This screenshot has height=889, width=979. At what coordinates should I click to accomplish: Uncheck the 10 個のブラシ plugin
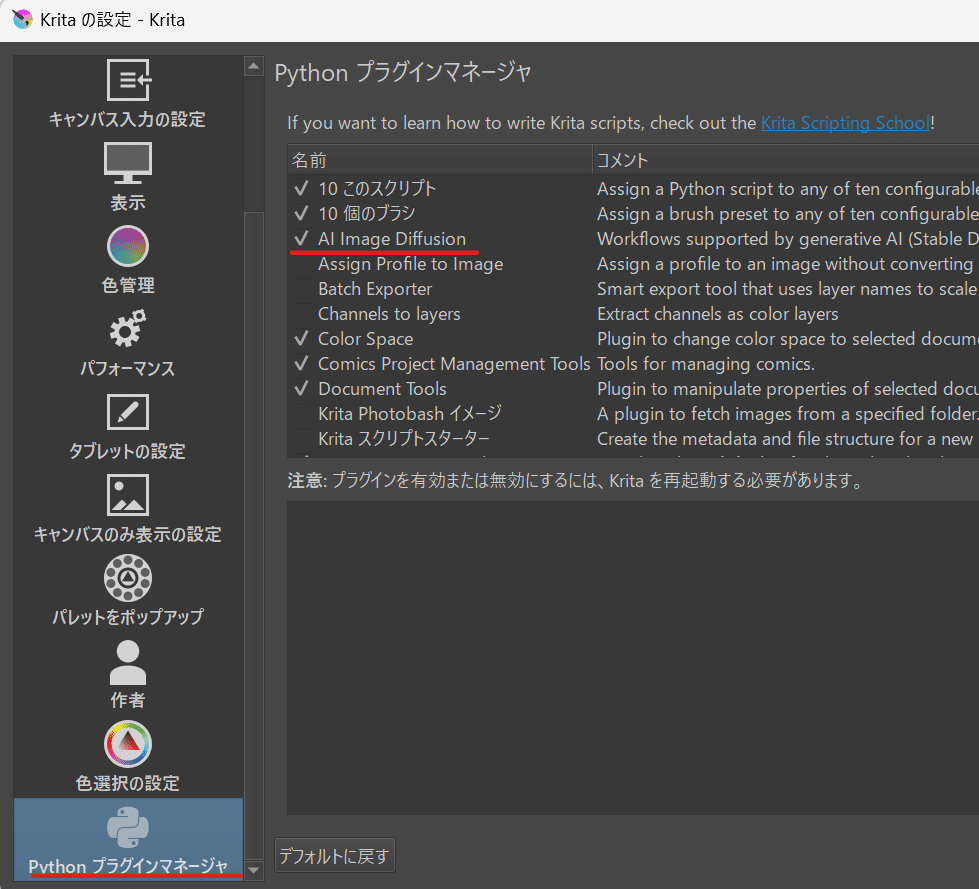coord(302,213)
